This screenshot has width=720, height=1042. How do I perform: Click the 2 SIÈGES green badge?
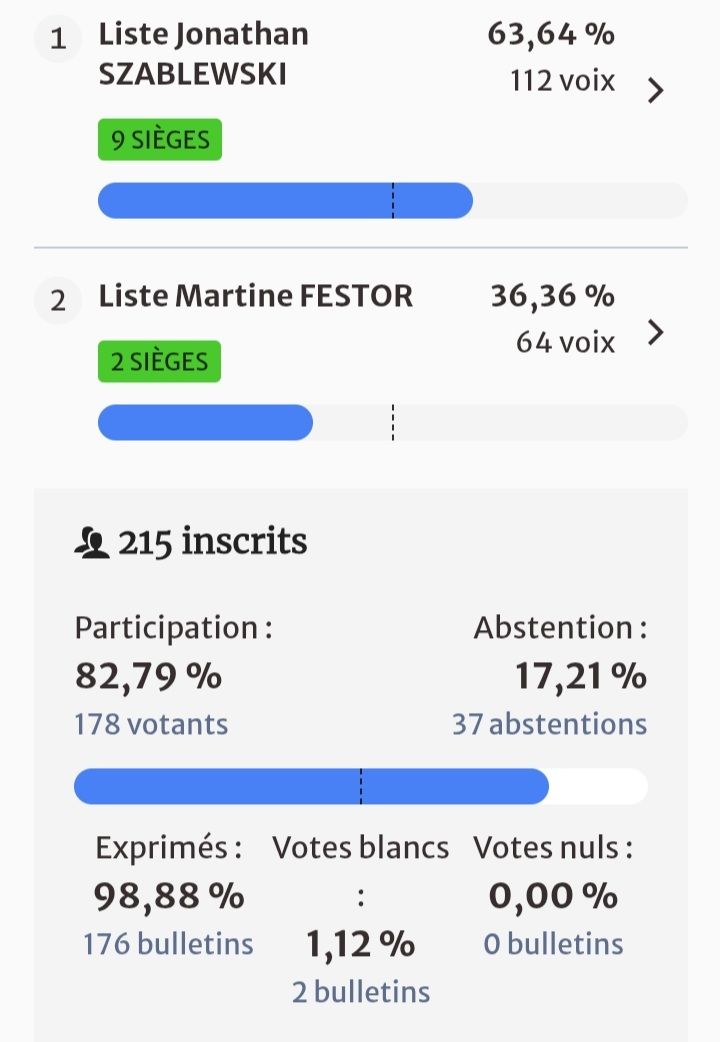click(x=160, y=362)
